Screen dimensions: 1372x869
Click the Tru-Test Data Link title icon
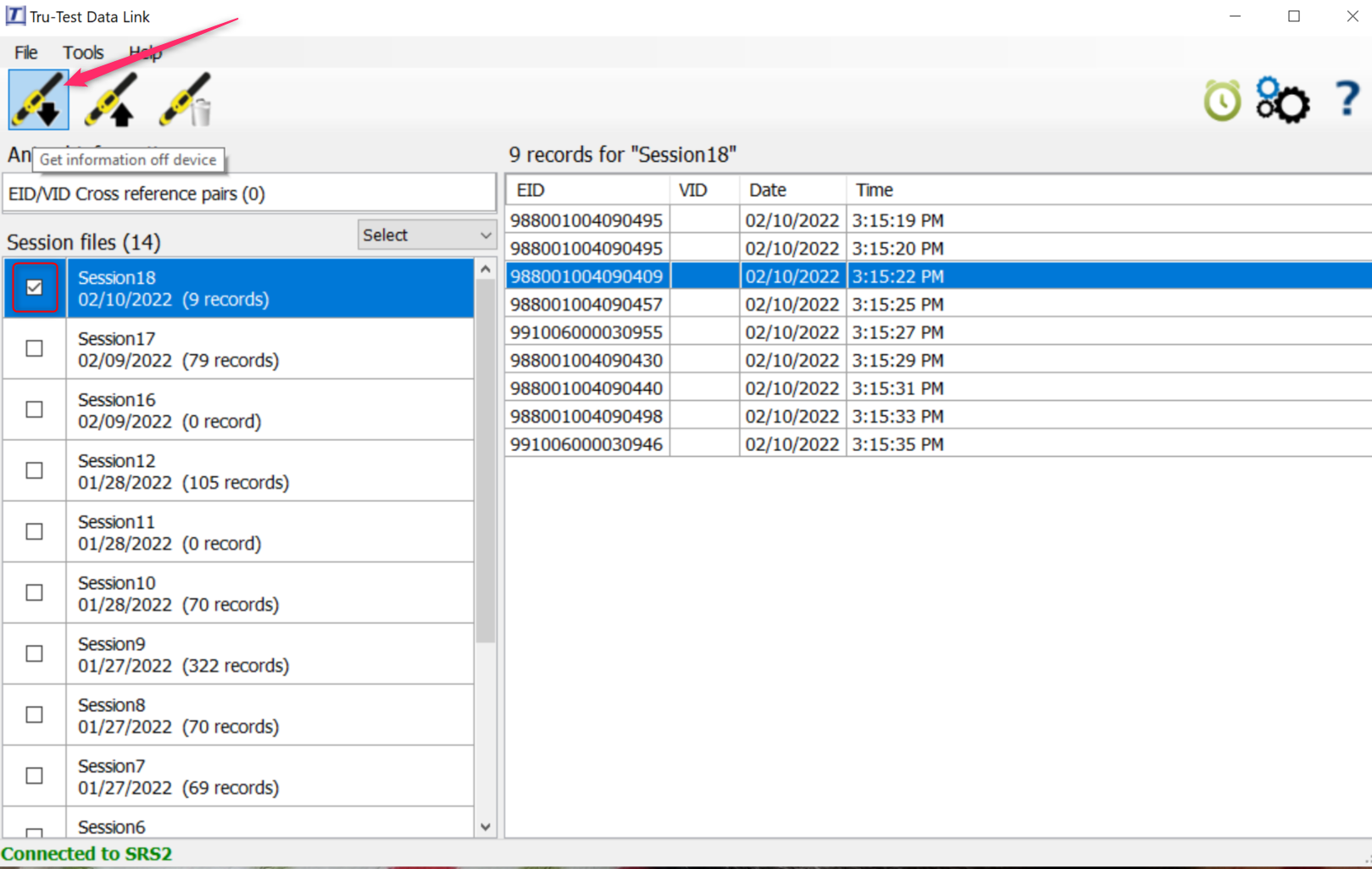[14, 16]
